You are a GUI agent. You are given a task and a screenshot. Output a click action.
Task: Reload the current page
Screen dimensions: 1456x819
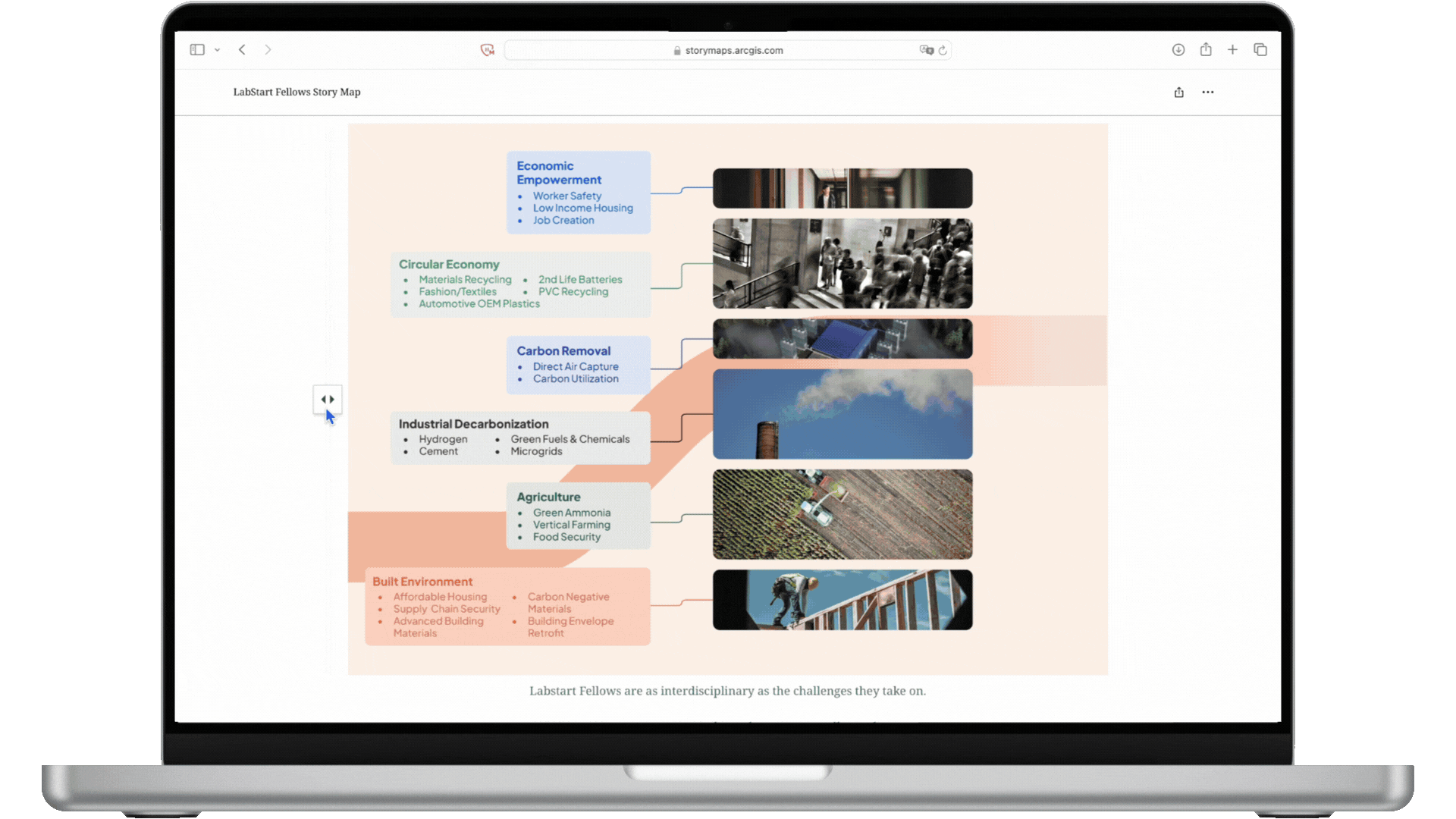click(x=943, y=50)
